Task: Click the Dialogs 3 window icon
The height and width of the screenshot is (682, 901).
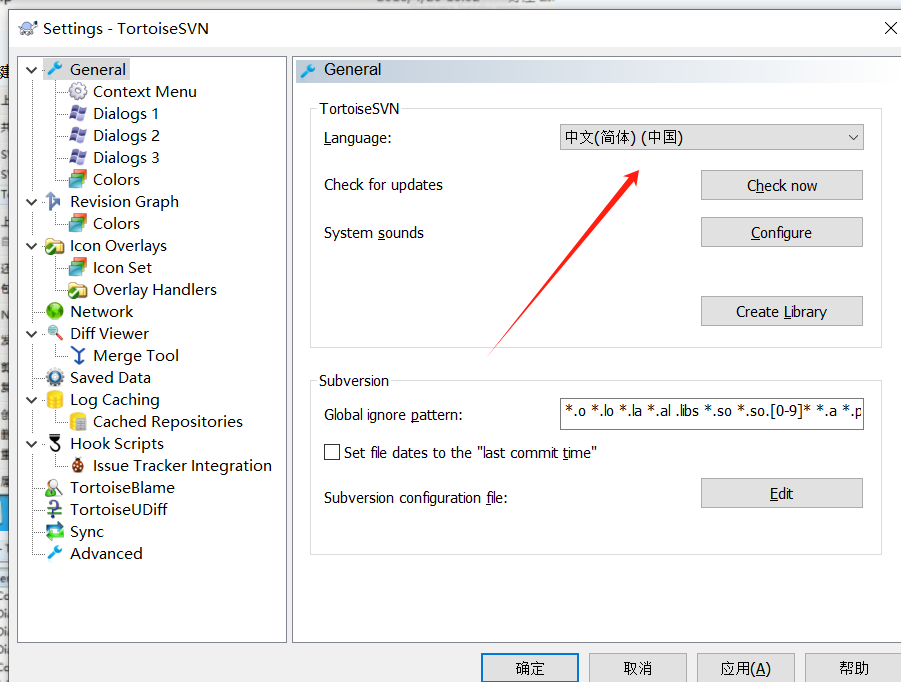Action: (x=78, y=157)
